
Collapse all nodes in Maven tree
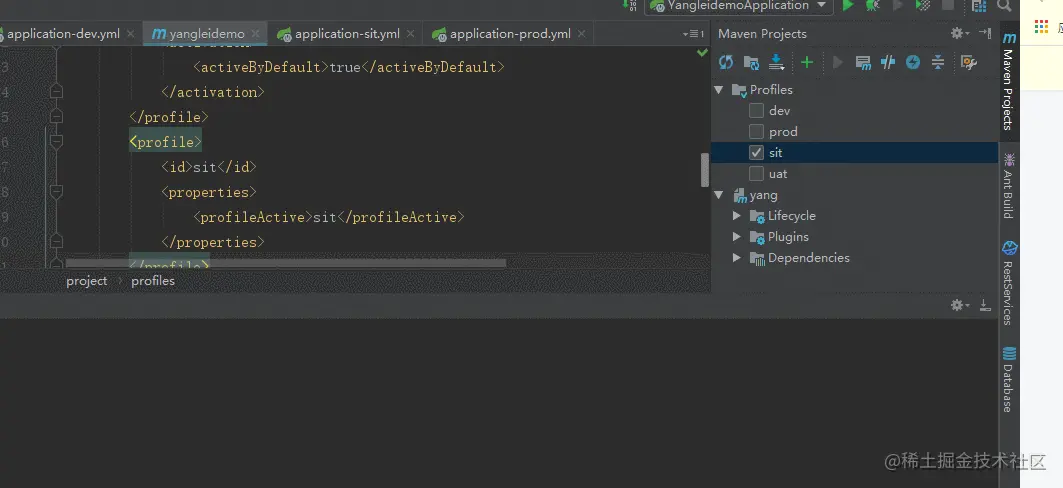tap(938, 62)
